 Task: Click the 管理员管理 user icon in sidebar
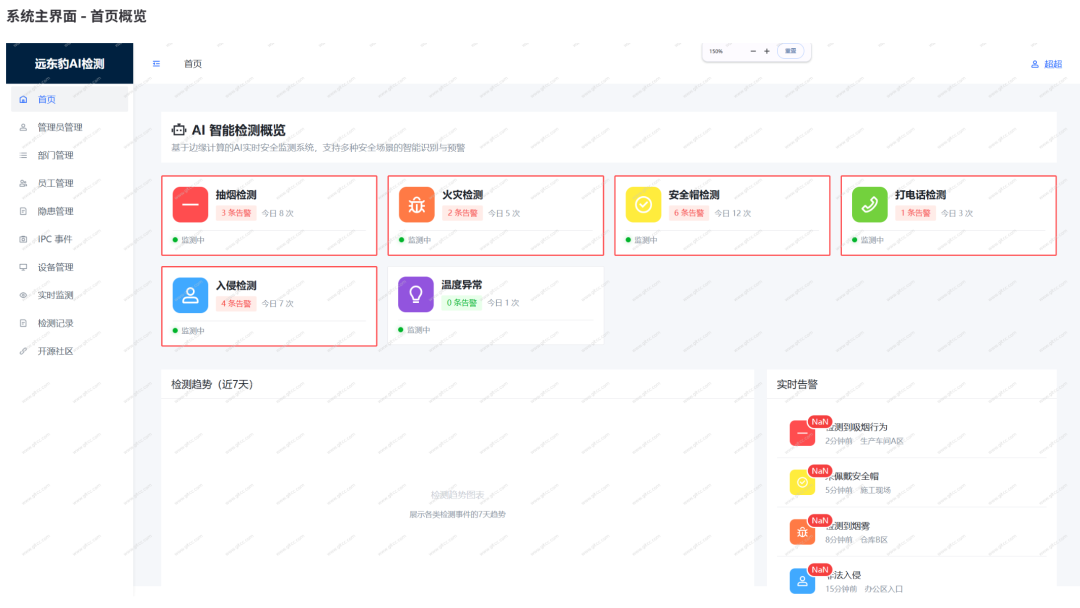point(23,127)
